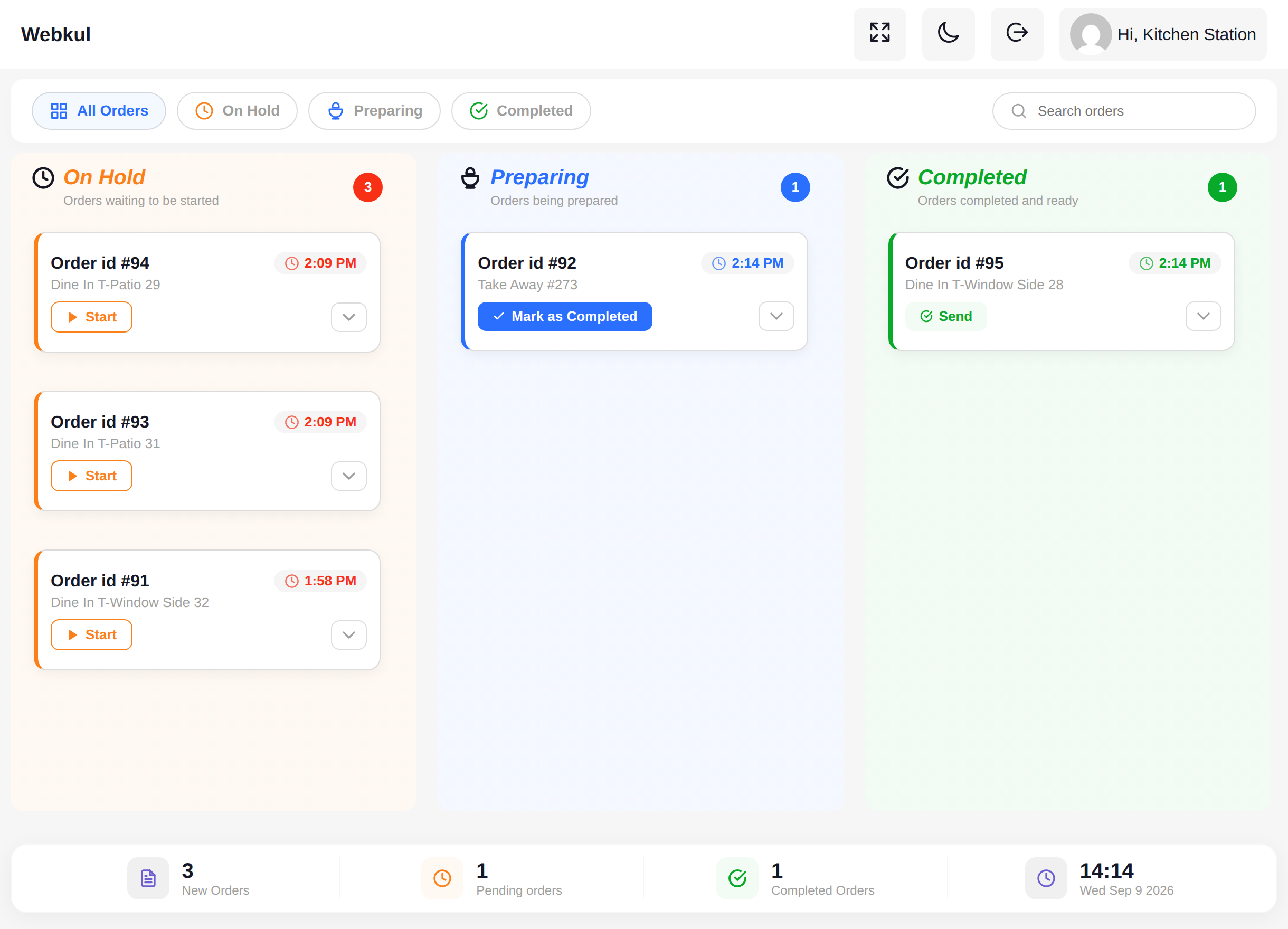The height and width of the screenshot is (929, 1288).
Task: Expand details of Order id #91
Action: tap(349, 635)
